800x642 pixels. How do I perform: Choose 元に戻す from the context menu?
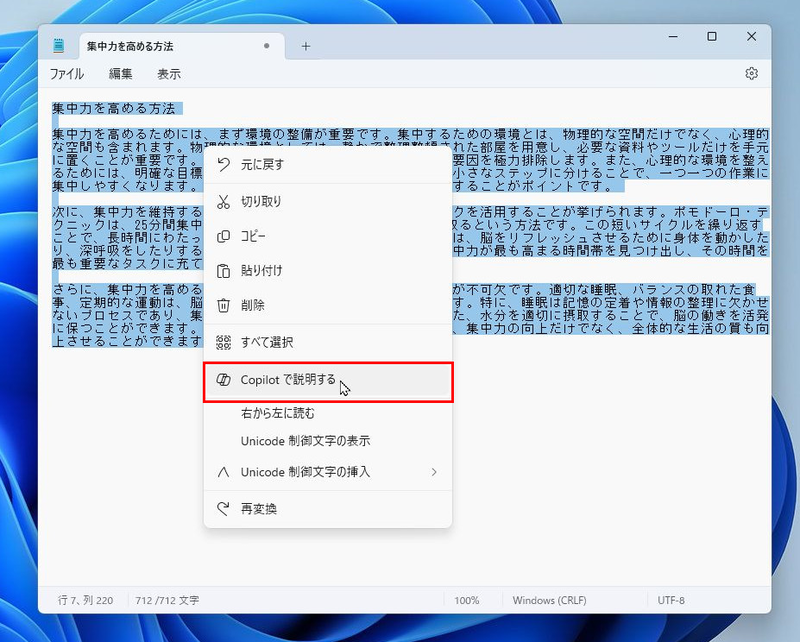pos(328,164)
